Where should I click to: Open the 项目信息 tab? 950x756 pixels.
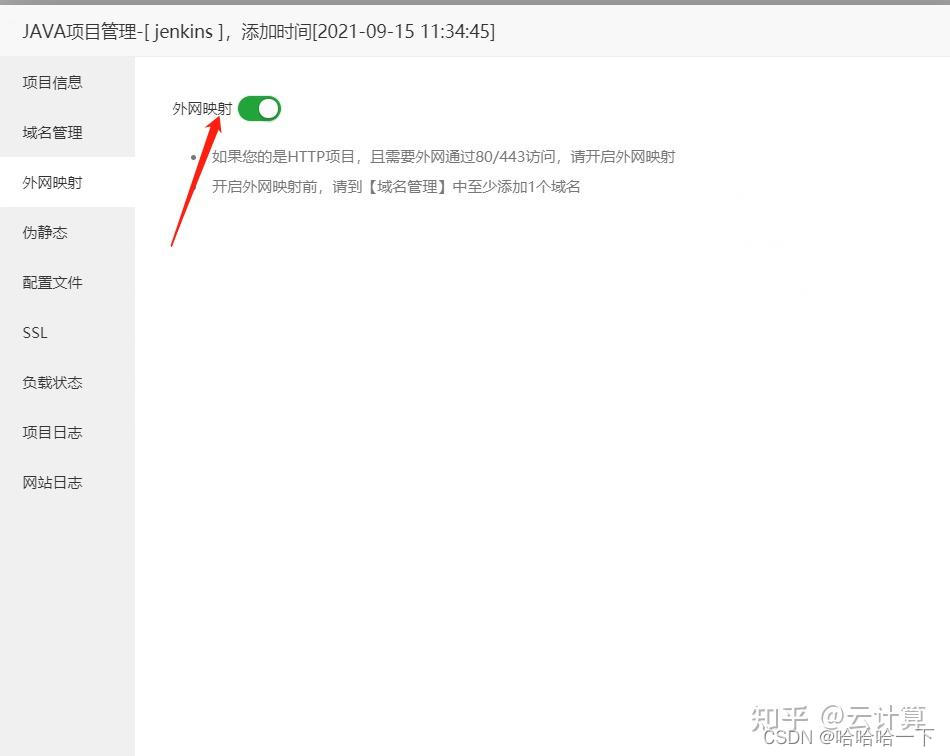(x=53, y=82)
